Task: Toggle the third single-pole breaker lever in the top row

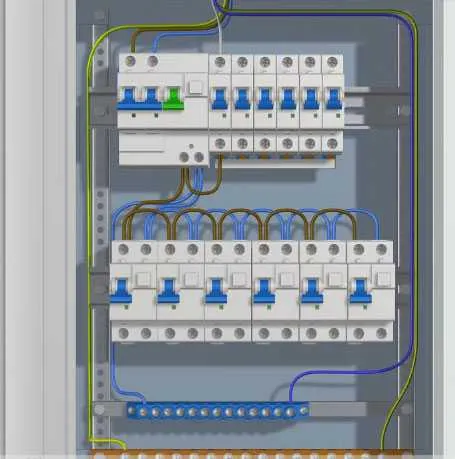Action: pos(265,99)
